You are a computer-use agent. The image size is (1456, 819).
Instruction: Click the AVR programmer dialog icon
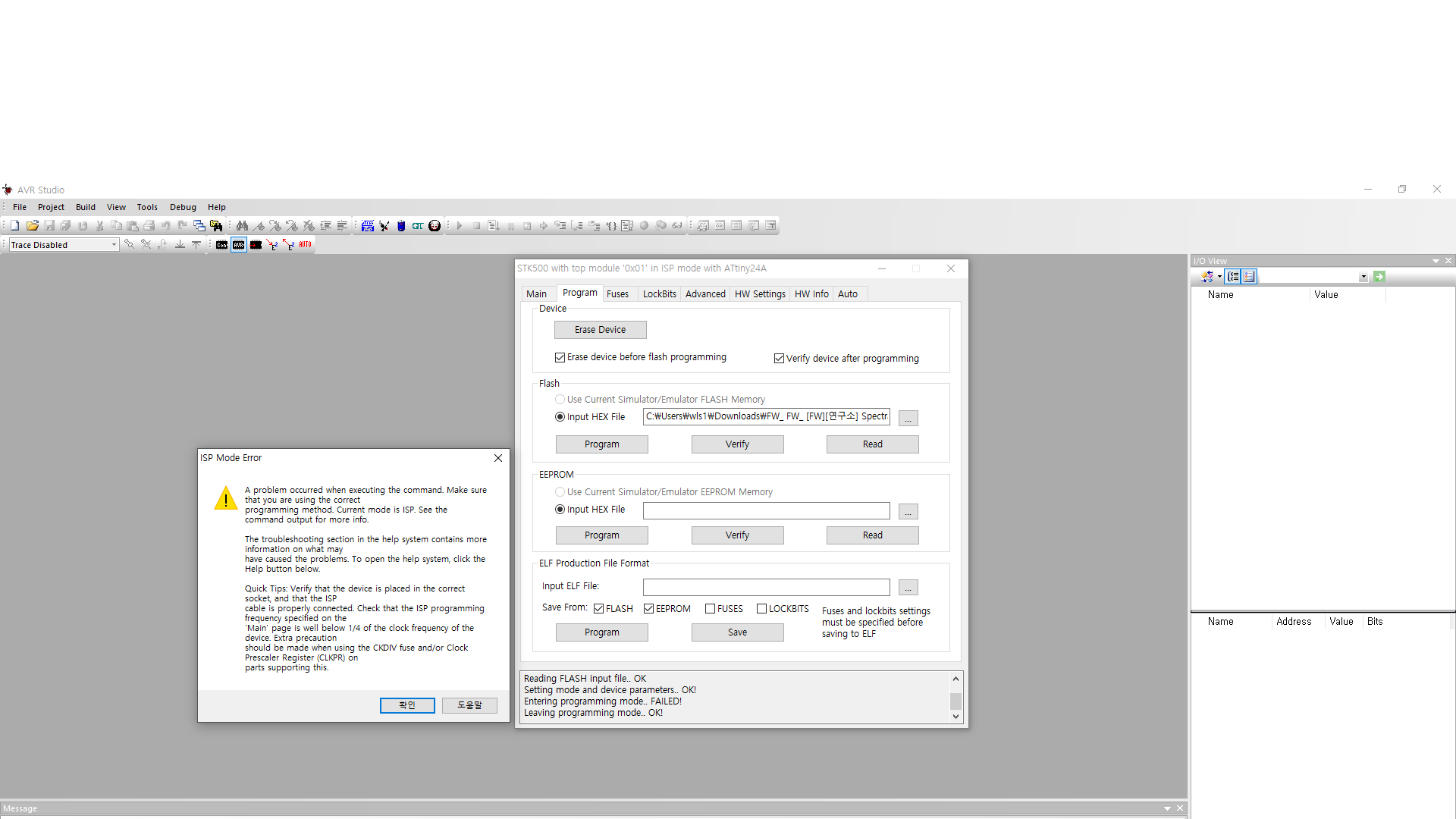point(239,244)
